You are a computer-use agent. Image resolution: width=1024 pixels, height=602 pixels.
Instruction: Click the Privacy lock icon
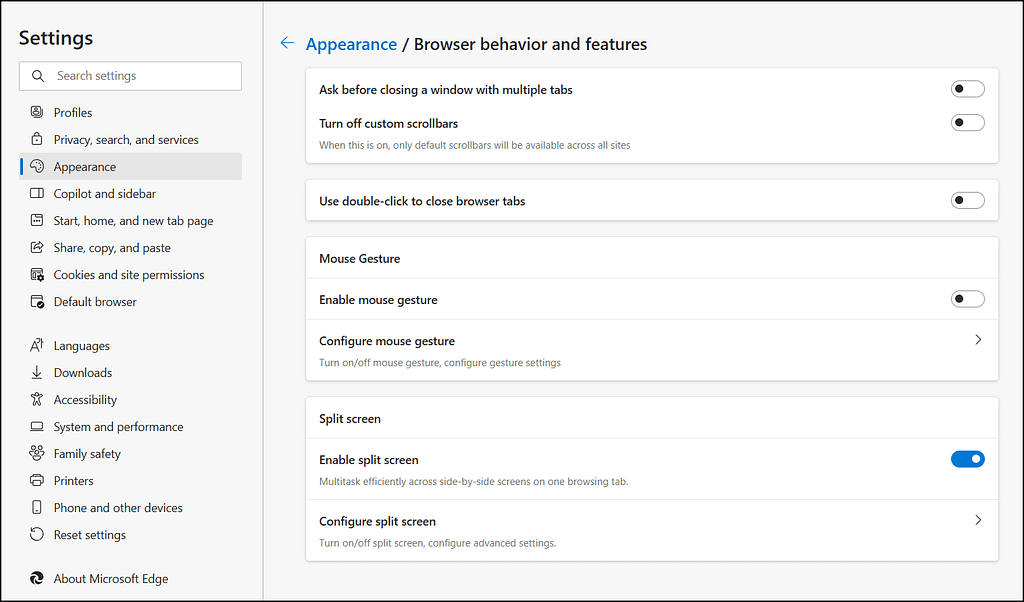(37, 140)
